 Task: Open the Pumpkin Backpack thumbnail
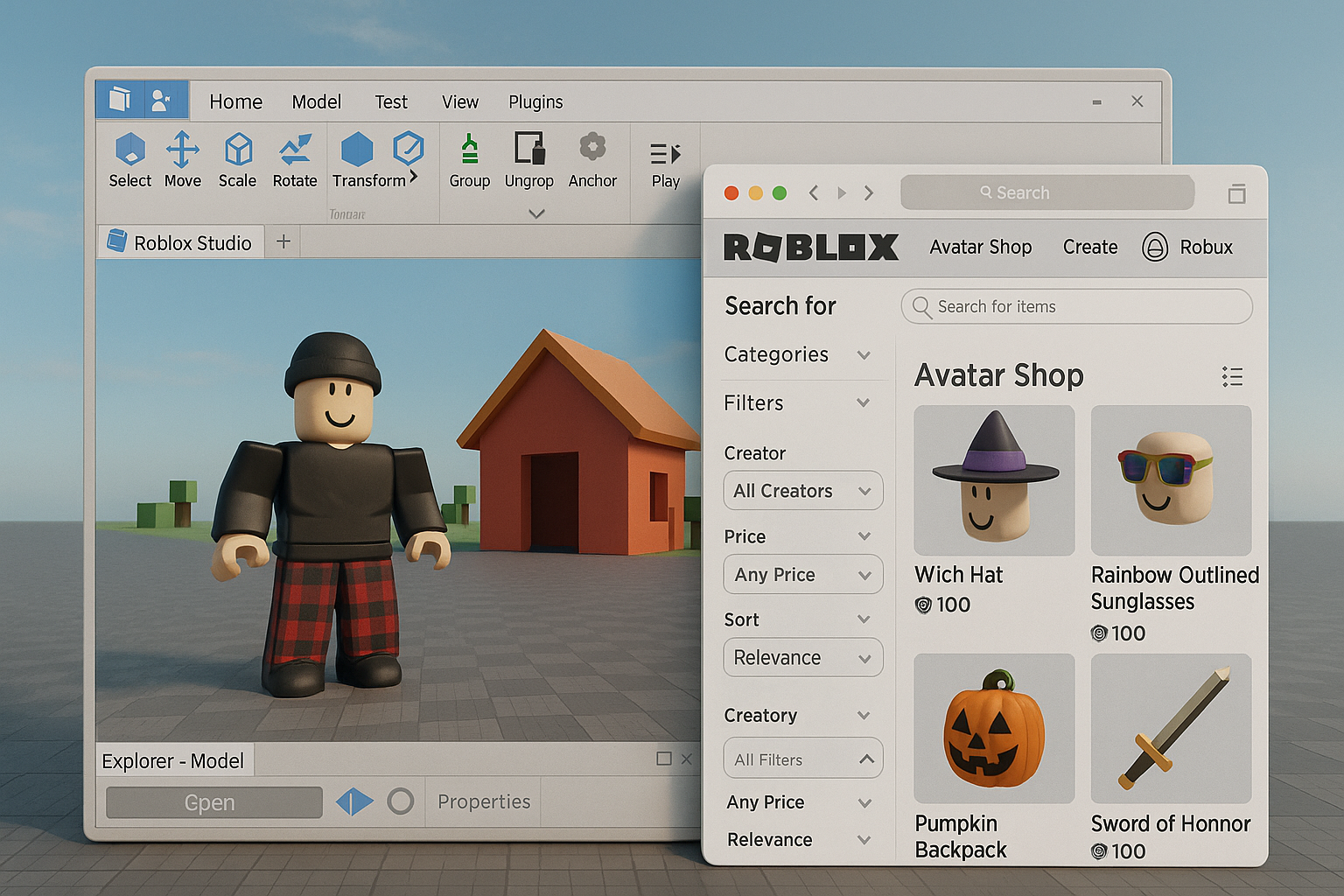click(994, 729)
